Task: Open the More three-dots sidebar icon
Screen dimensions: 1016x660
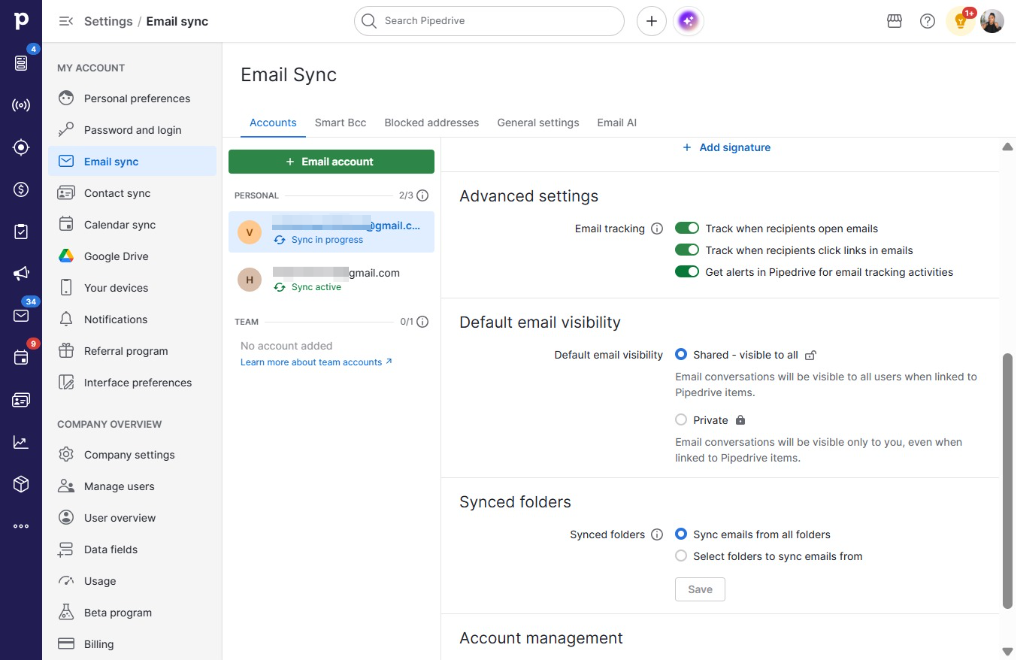Action: (x=21, y=526)
